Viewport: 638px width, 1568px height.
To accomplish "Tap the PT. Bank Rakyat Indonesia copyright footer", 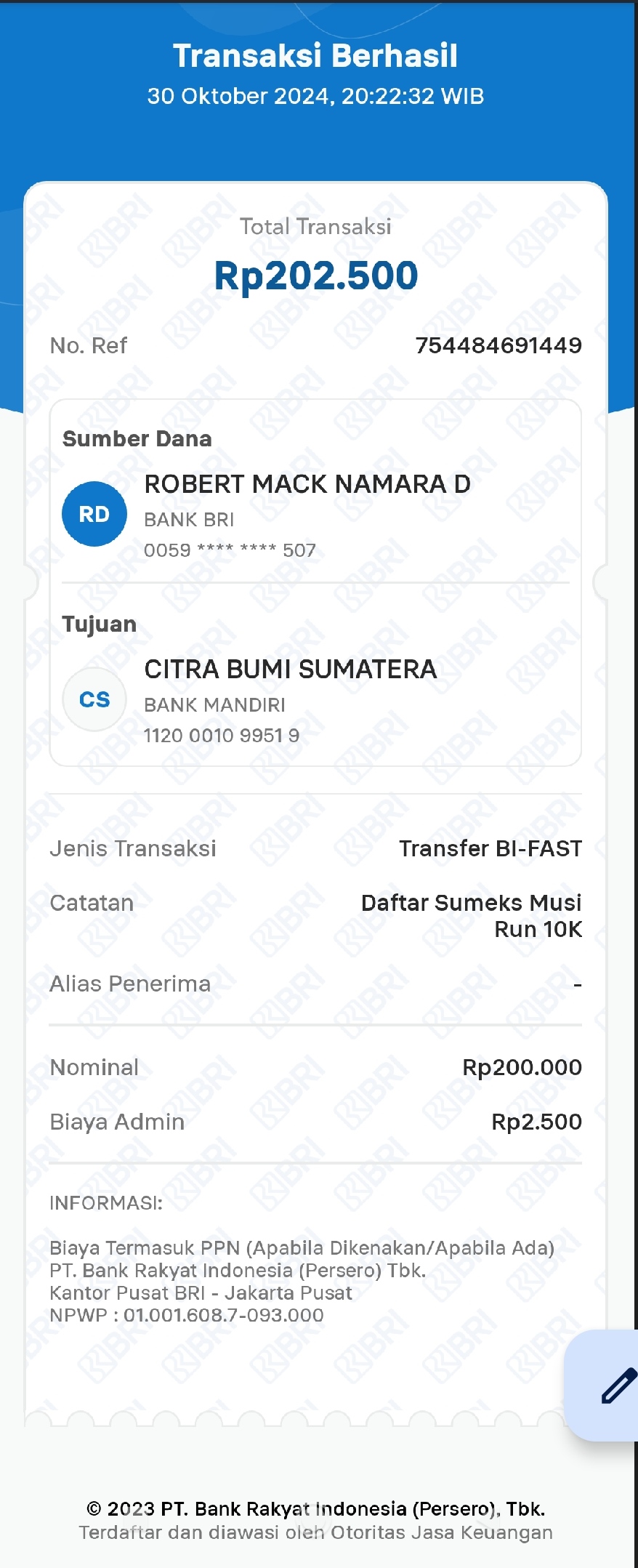I will coord(315,1509).
